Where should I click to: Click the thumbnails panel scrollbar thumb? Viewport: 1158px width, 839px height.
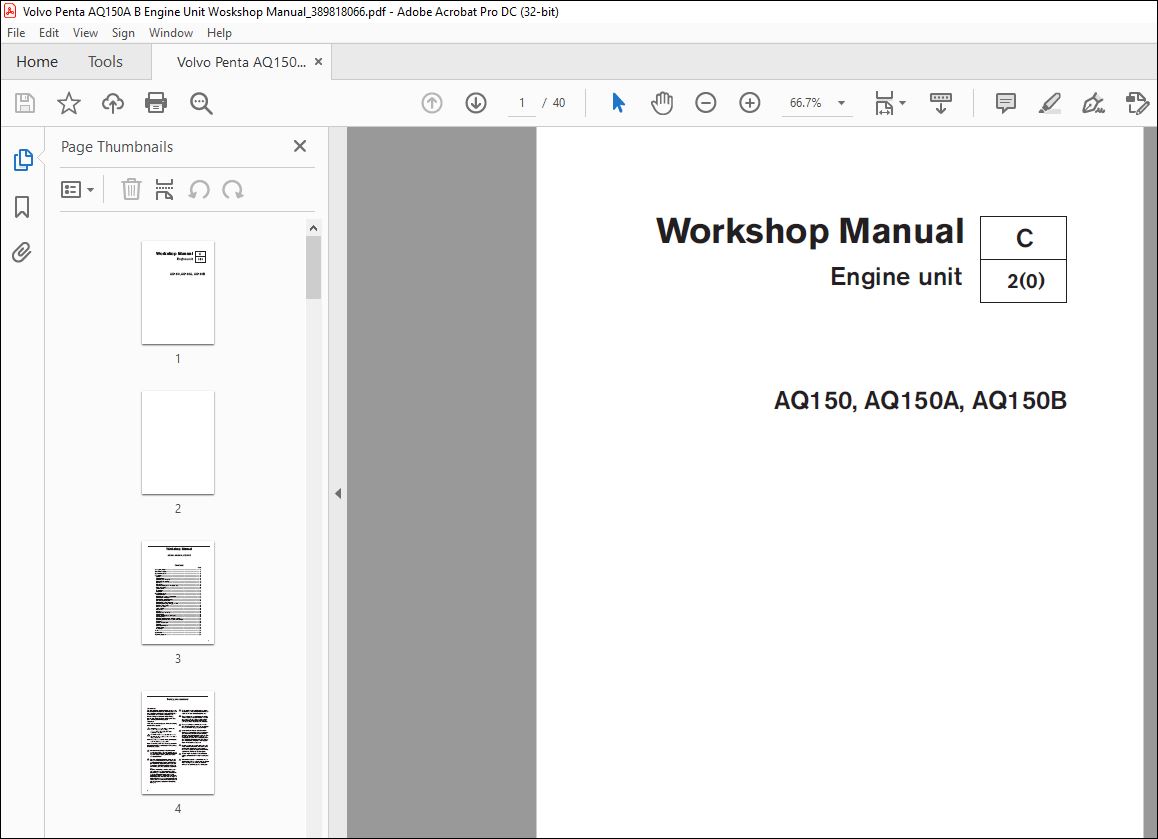[x=313, y=267]
